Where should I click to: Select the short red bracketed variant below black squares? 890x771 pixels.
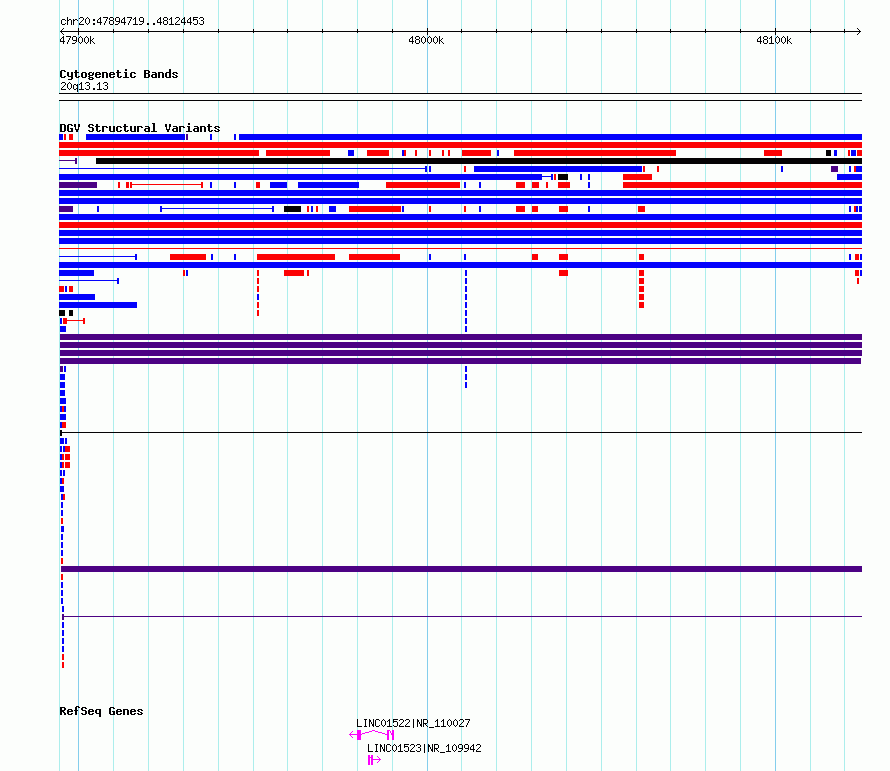(x=74, y=321)
